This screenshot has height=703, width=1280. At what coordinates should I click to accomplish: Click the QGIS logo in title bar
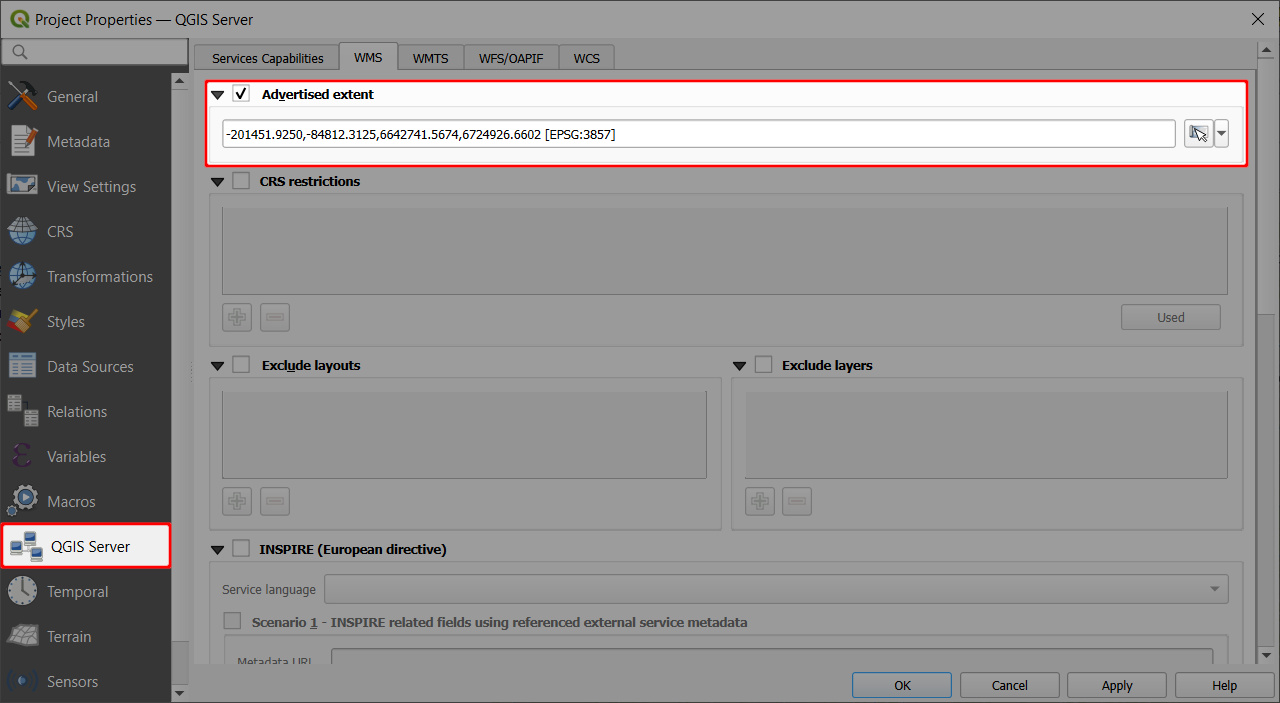click(19, 19)
